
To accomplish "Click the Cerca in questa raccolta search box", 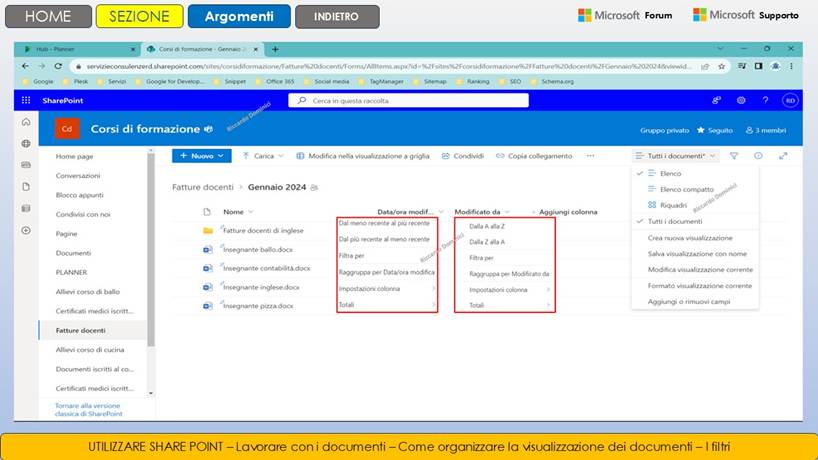I will 408,100.
